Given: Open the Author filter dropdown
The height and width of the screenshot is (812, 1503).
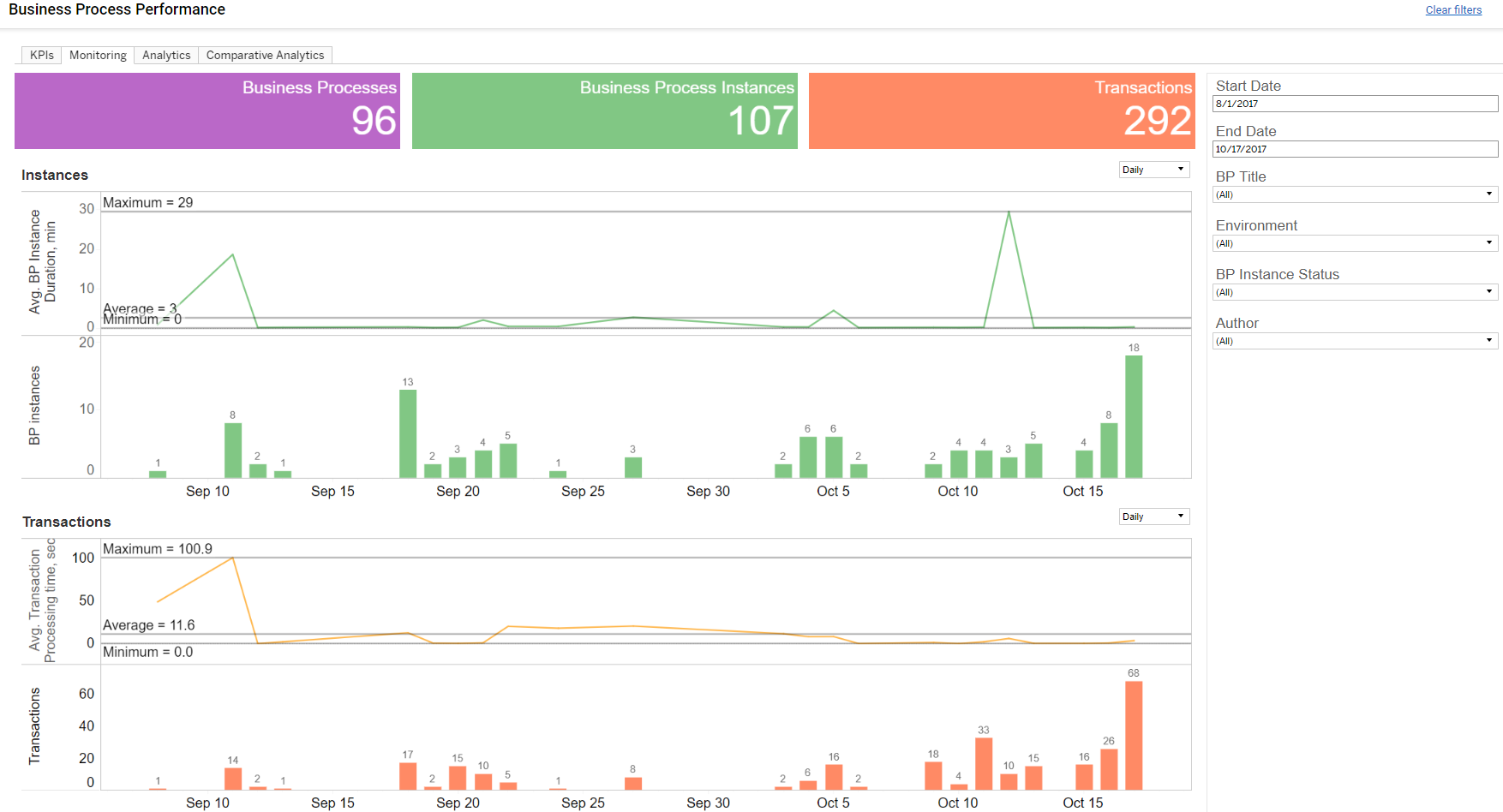Looking at the screenshot, I should pos(1355,341).
